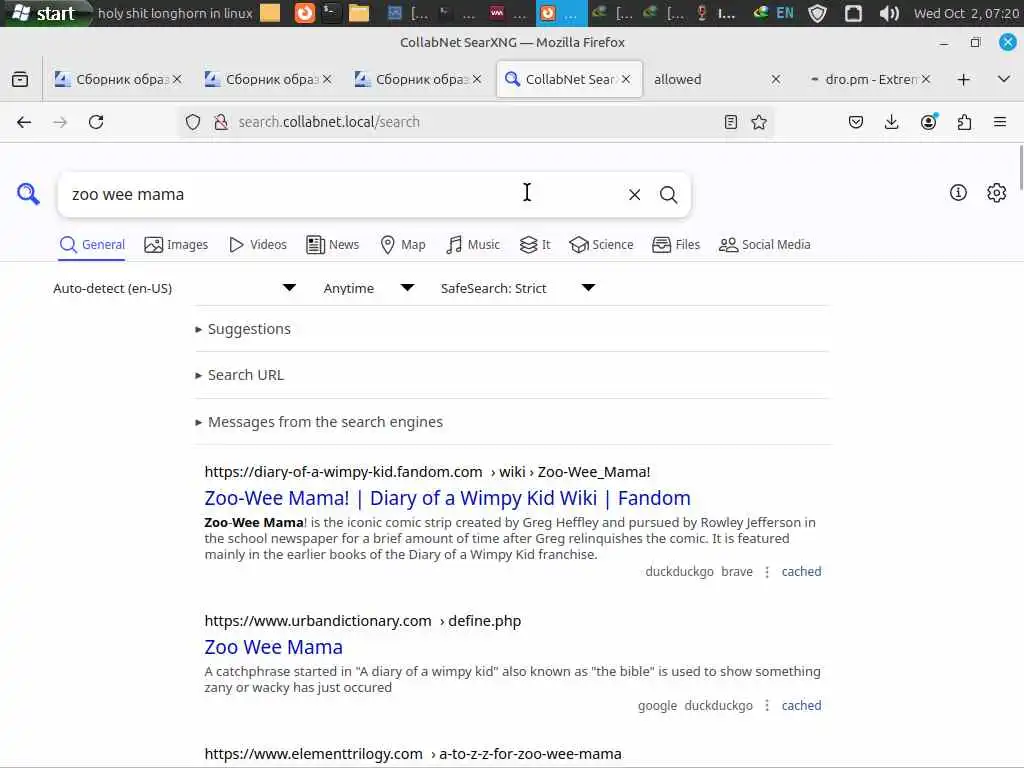Close the CollabNet SearXNG tab
Viewport: 1024px width, 768px height.
click(626, 79)
